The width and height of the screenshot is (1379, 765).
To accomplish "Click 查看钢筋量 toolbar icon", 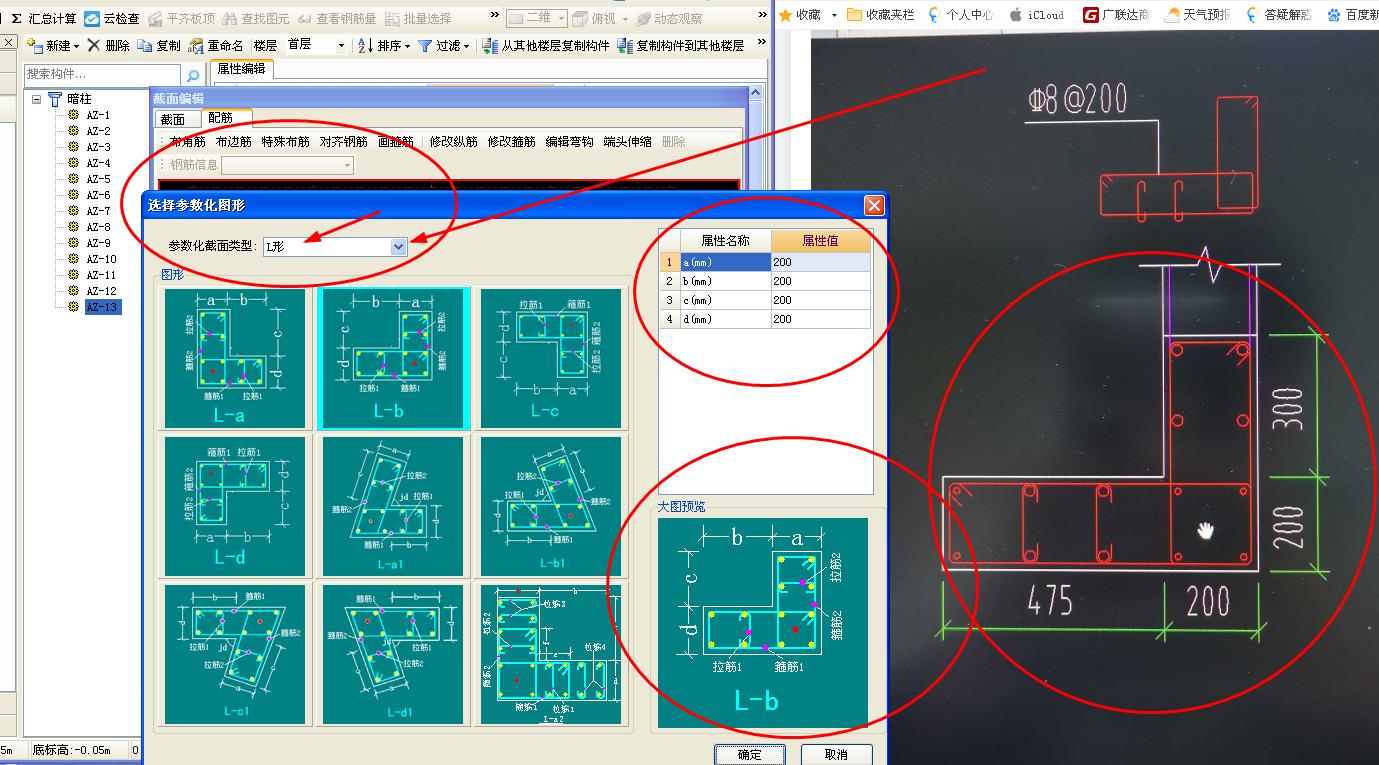I will click(x=305, y=18).
